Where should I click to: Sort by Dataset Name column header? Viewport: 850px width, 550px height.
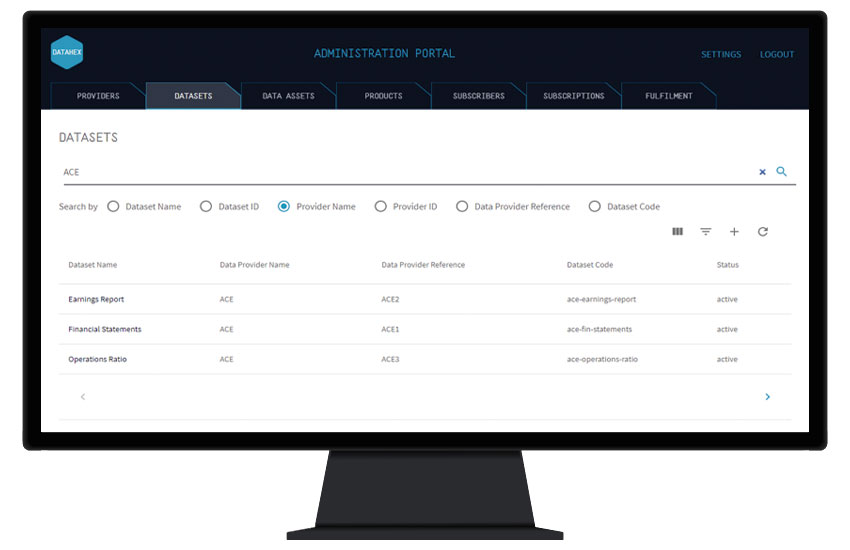tap(93, 265)
